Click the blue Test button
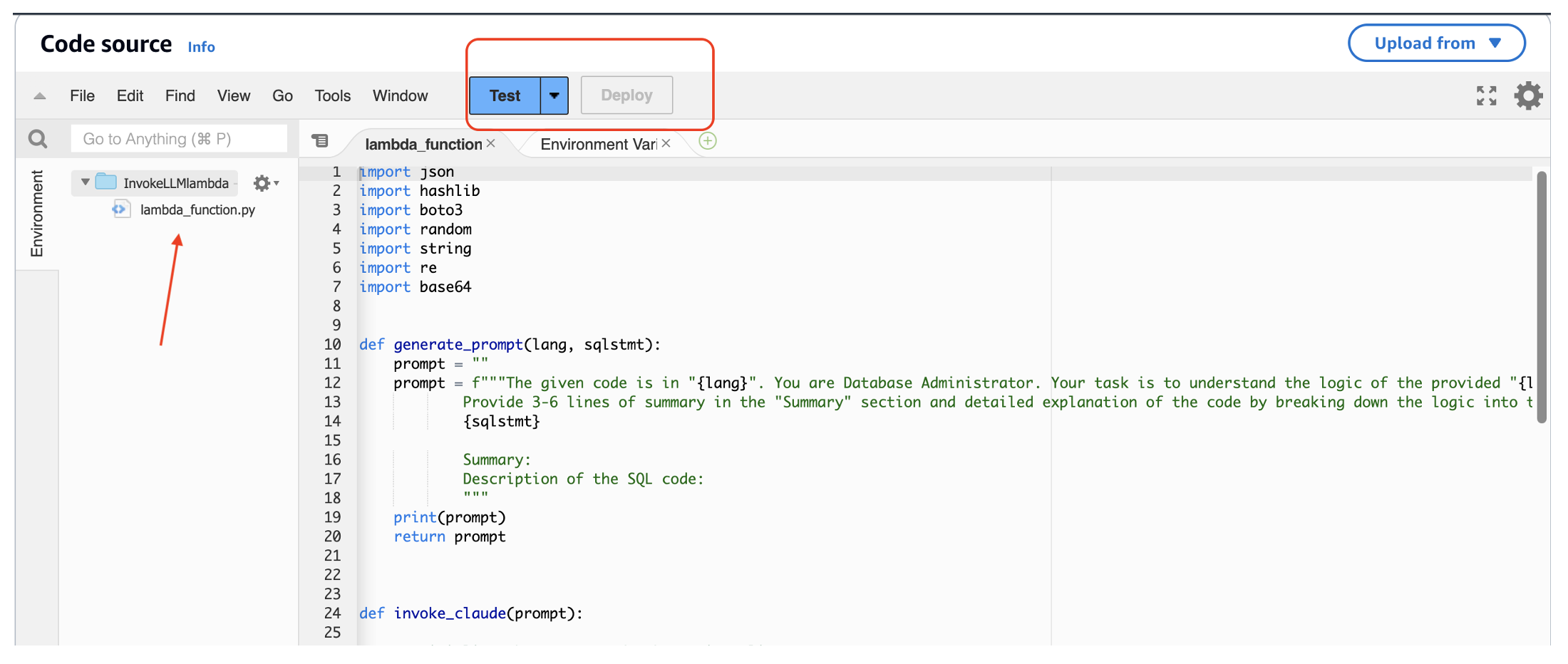Image resolution: width=1568 pixels, height=664 pixels. point(505,95)
